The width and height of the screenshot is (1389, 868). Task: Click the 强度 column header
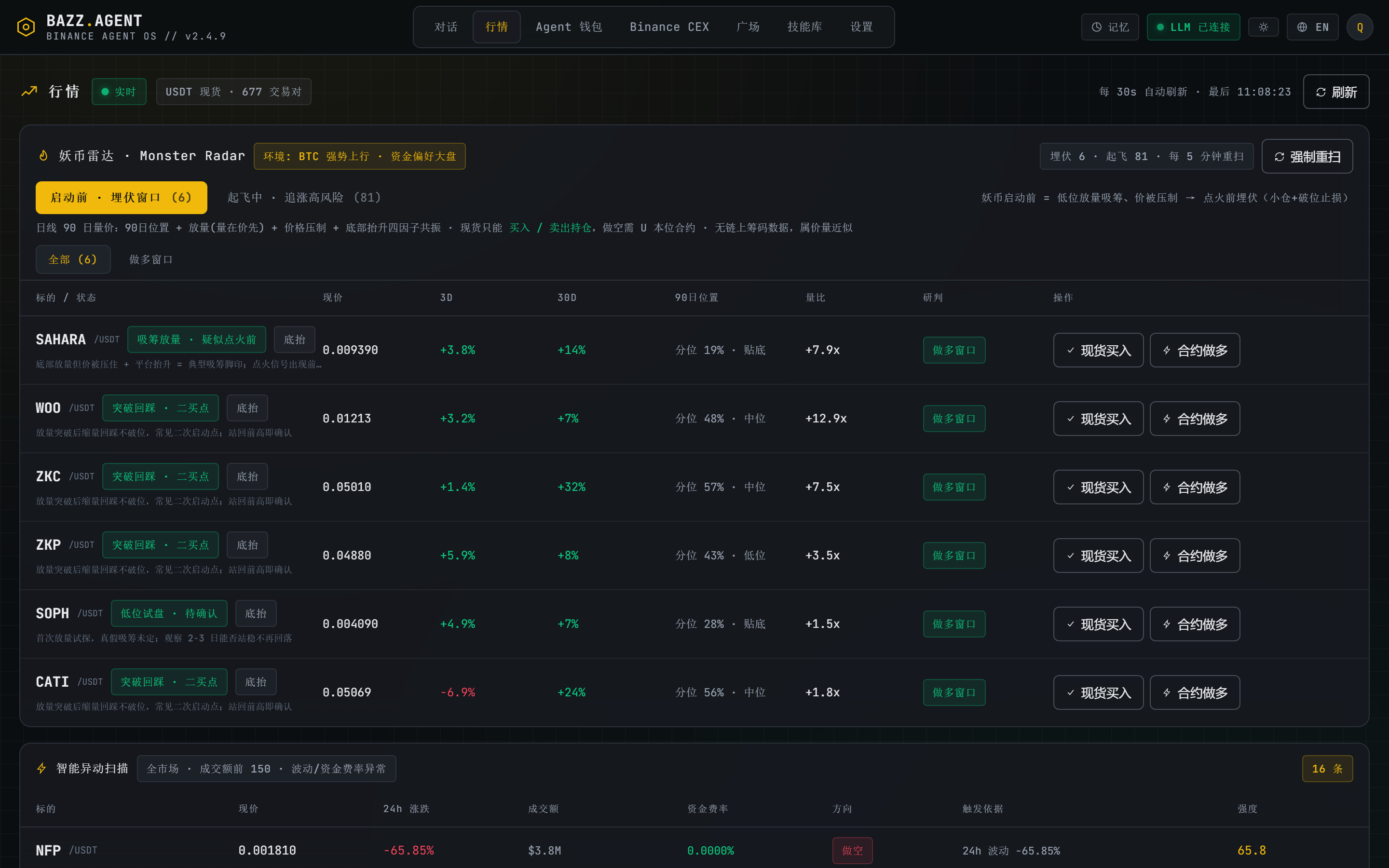click(x=1247, y=808)
